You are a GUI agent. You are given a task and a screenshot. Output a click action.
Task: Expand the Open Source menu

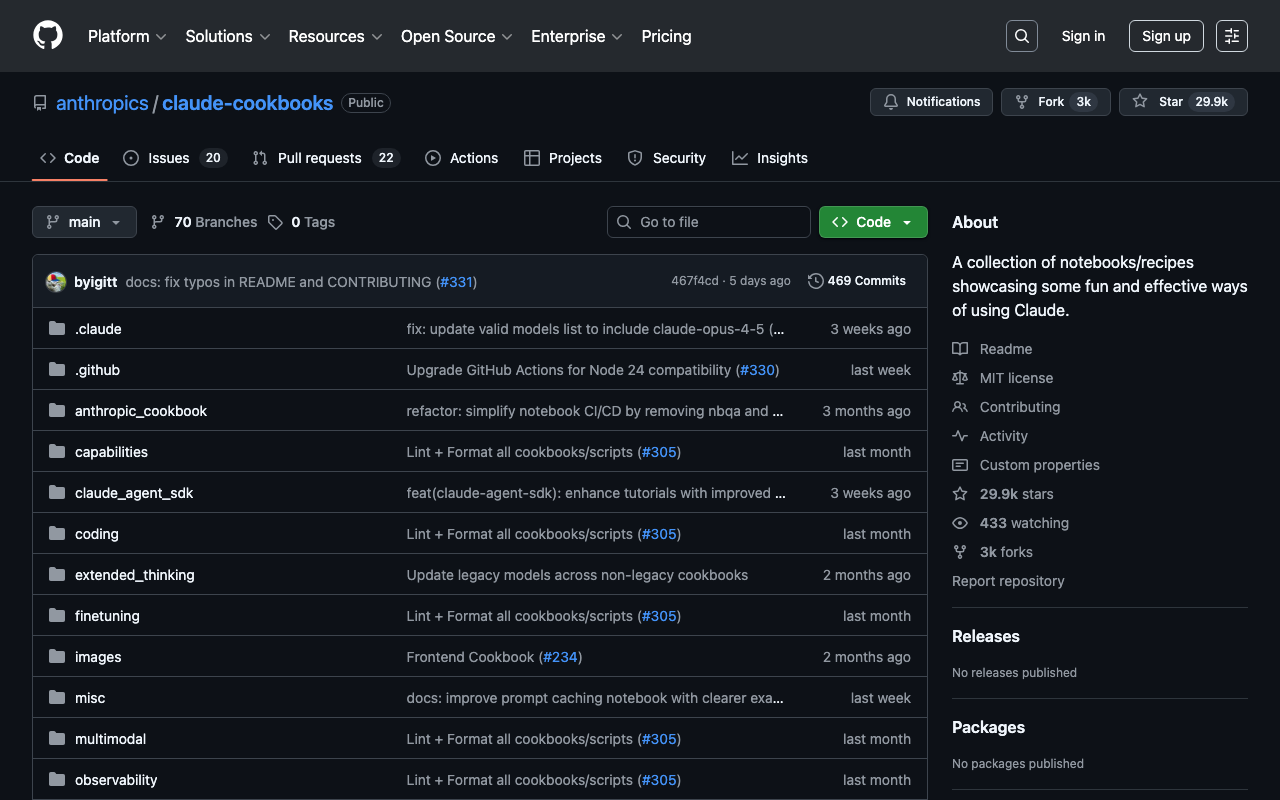click(x=456, y=36)
